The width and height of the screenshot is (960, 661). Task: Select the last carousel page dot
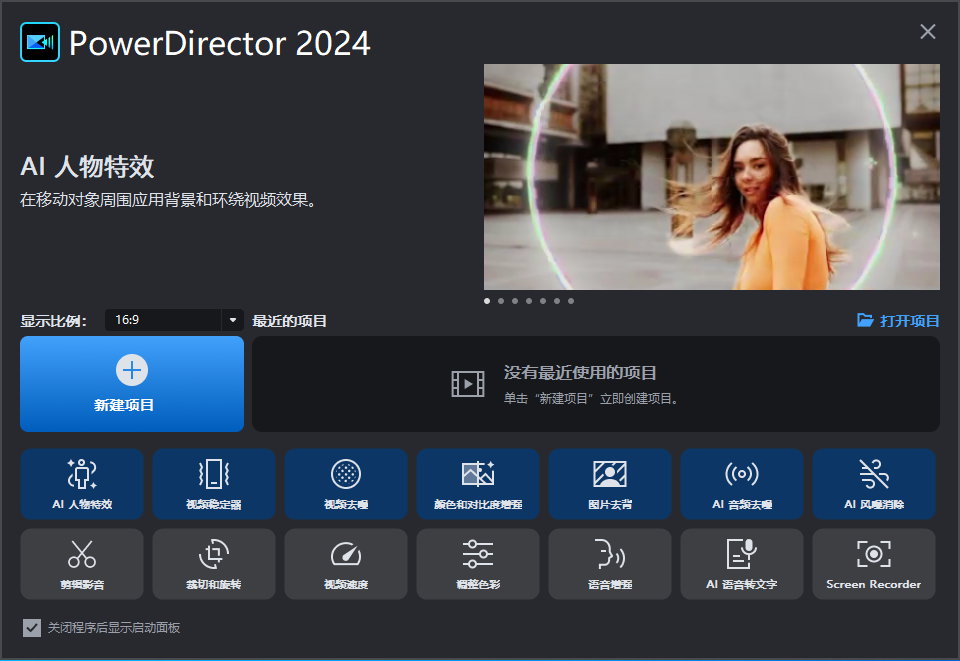coord(571,301)
